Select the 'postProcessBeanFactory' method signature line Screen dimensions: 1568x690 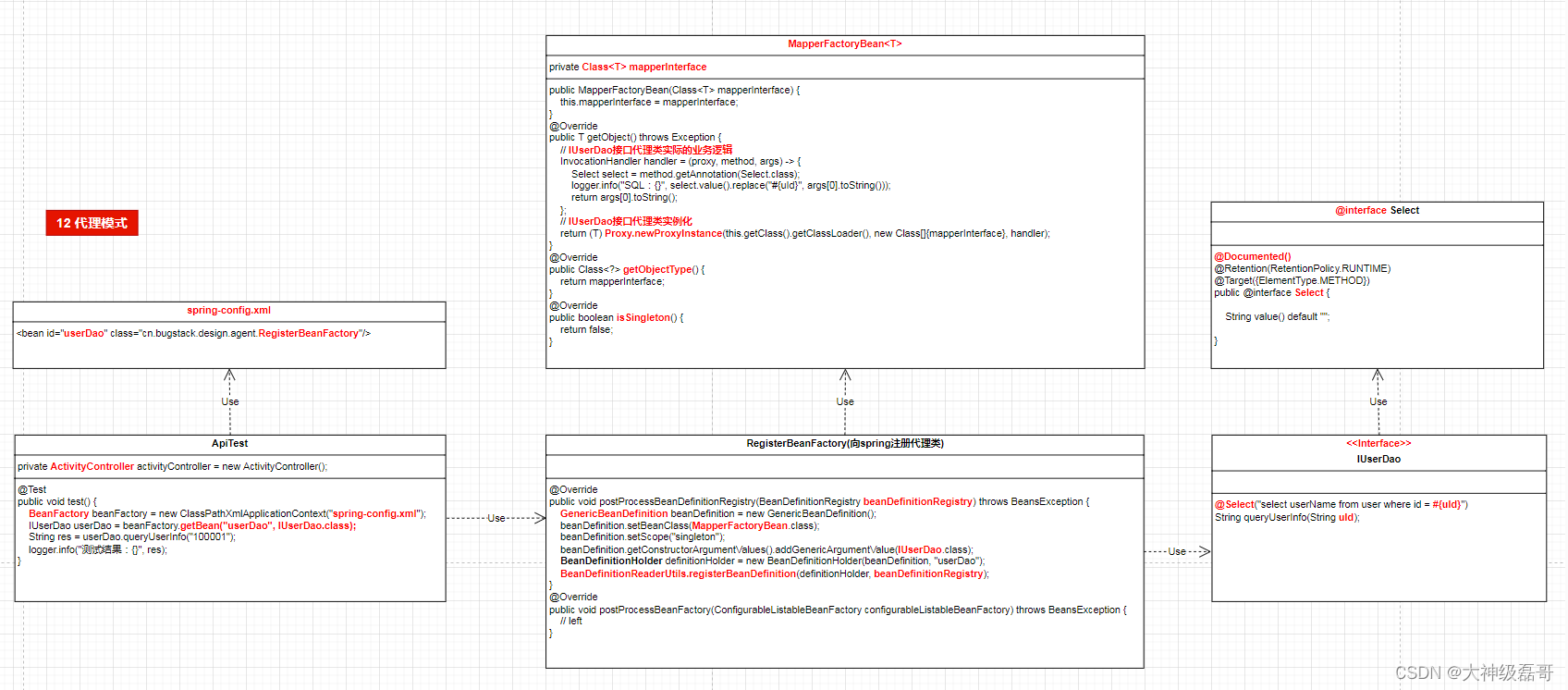pyautogui.click(x=838, y=610)
